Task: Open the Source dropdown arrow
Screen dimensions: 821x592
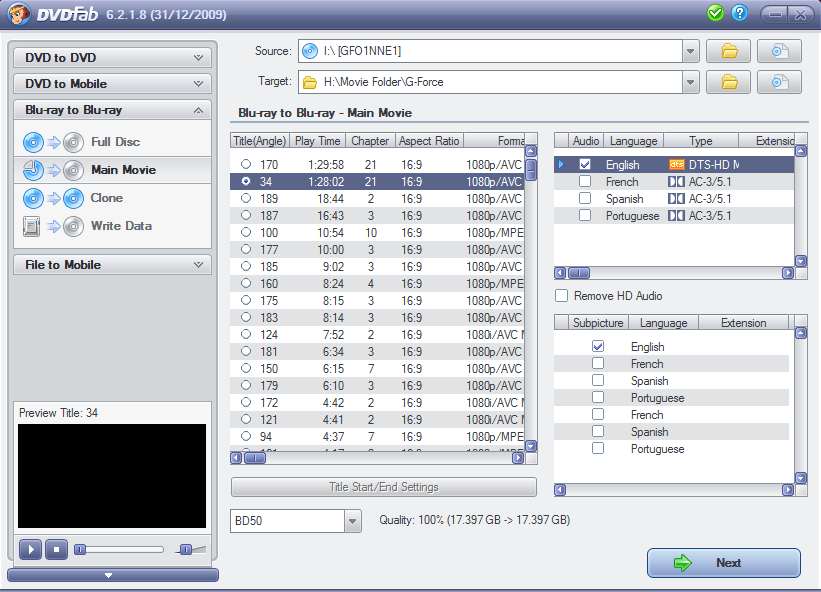Action: tap(691, 51)
